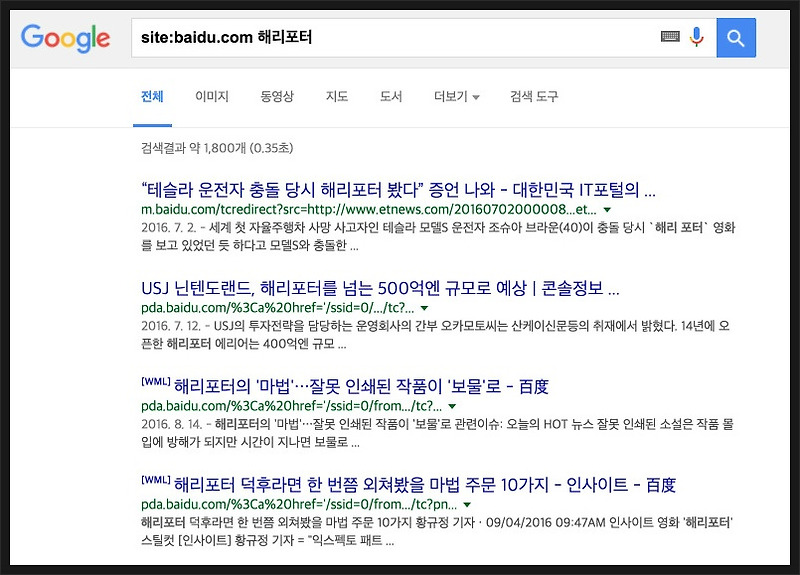The height and width of the screenshot is (575, 800).
Task: Expand the 더보기 dropdown menu
Action: click(456, 96)
